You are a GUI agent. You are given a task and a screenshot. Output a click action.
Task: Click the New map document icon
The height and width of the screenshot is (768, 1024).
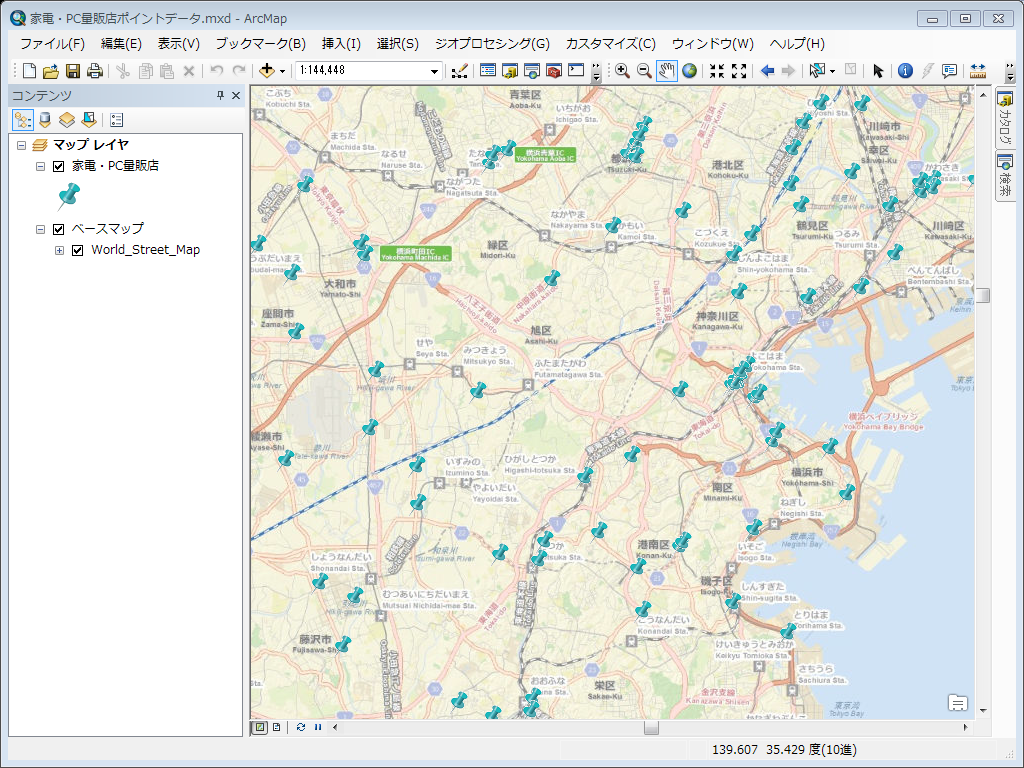pos(29,71)
